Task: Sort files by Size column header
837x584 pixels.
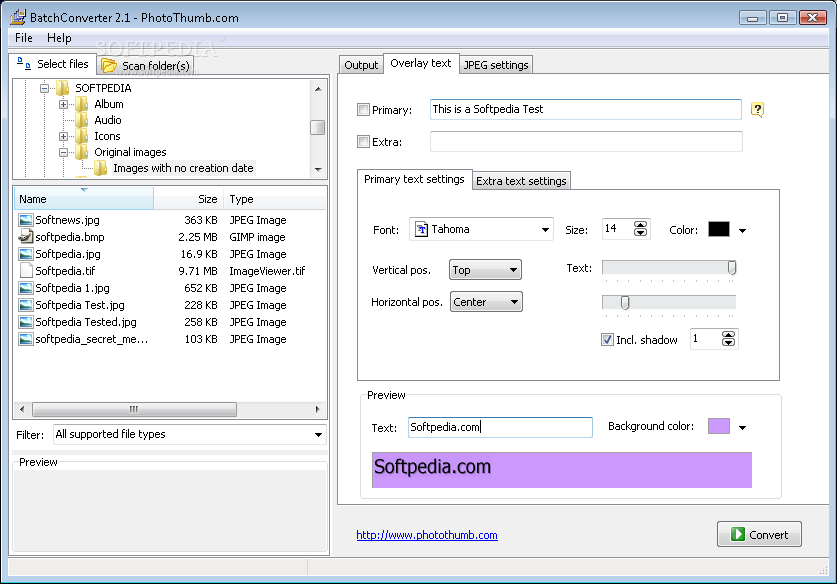Action: point(188,199)
